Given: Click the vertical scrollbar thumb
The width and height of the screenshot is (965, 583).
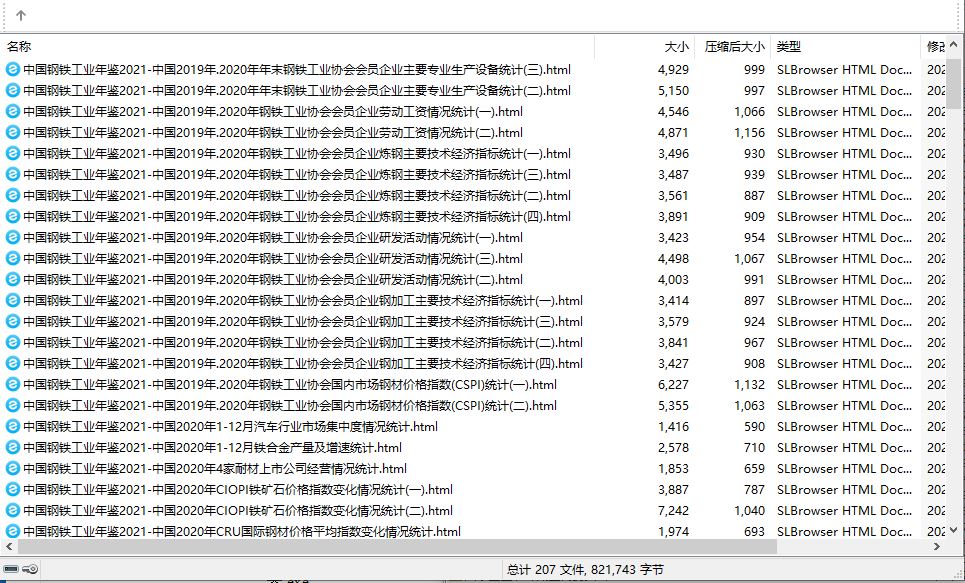Looking at the screenshot, I should tap(953, 83).
